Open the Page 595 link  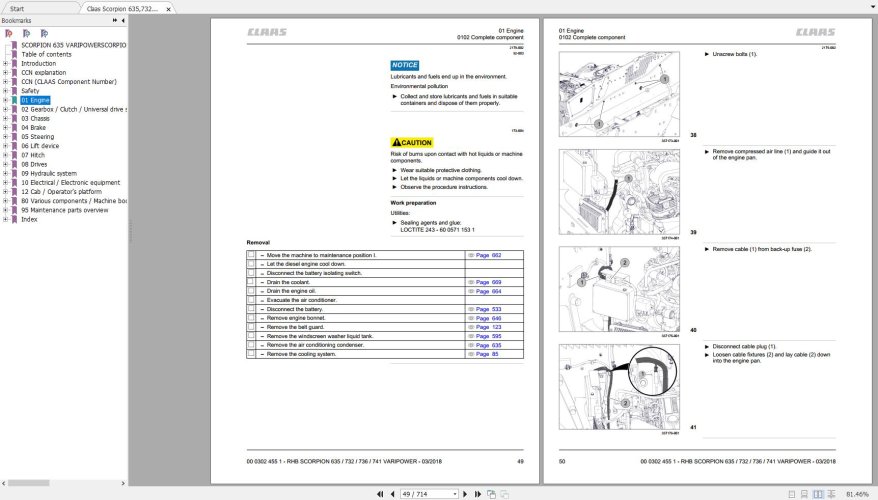pos(488,337)
